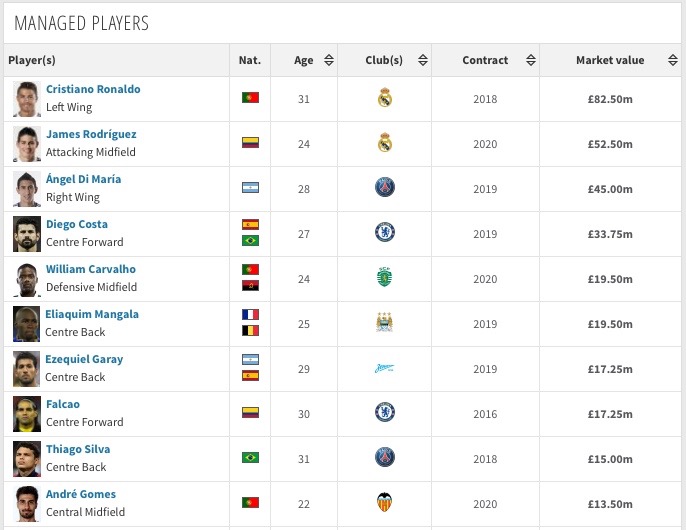
Task: Sort table by Contract column arrows
Action: click(x=530, y=61)
